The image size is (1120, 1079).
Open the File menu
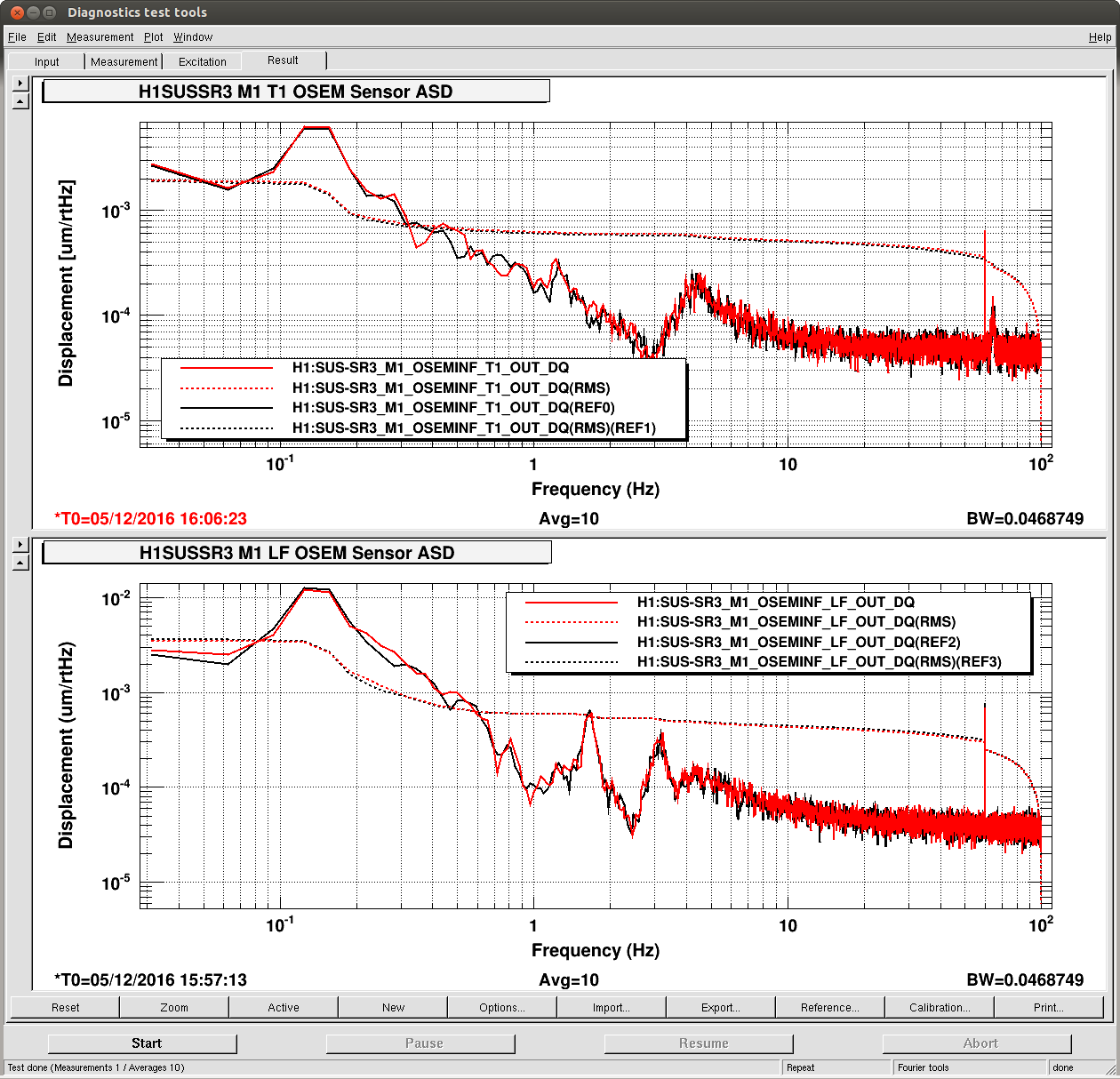[x=17, y=37]
